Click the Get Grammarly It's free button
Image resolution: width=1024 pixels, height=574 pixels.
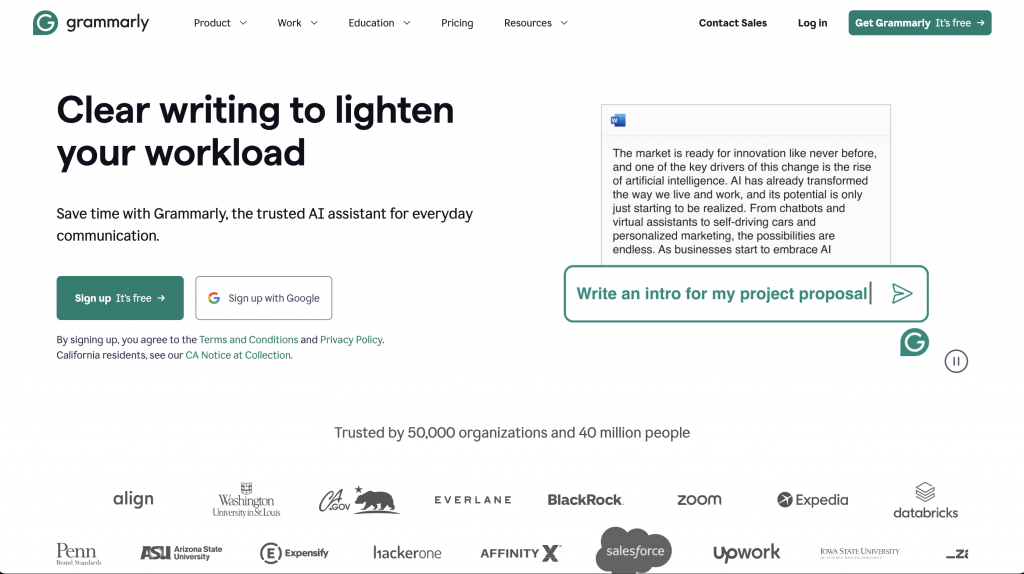click(920, 23)
